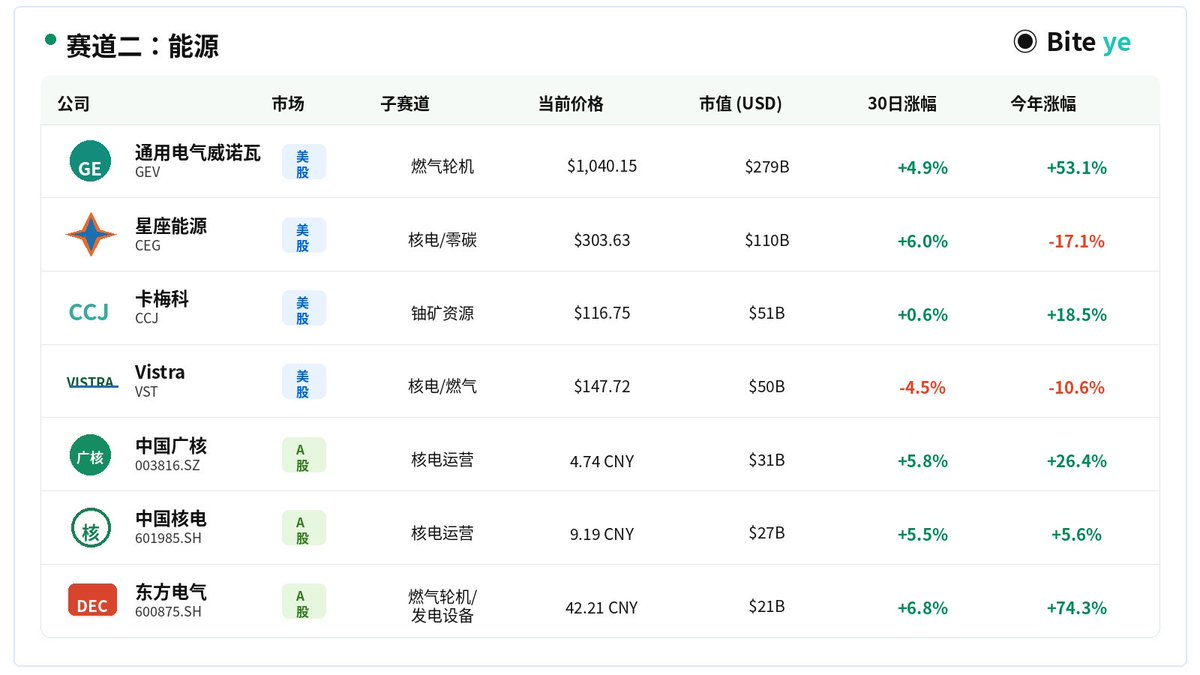The image size is (1200, 675).
Task: Click the red -17.1% year-to-date change
Action: (1076, 241)
